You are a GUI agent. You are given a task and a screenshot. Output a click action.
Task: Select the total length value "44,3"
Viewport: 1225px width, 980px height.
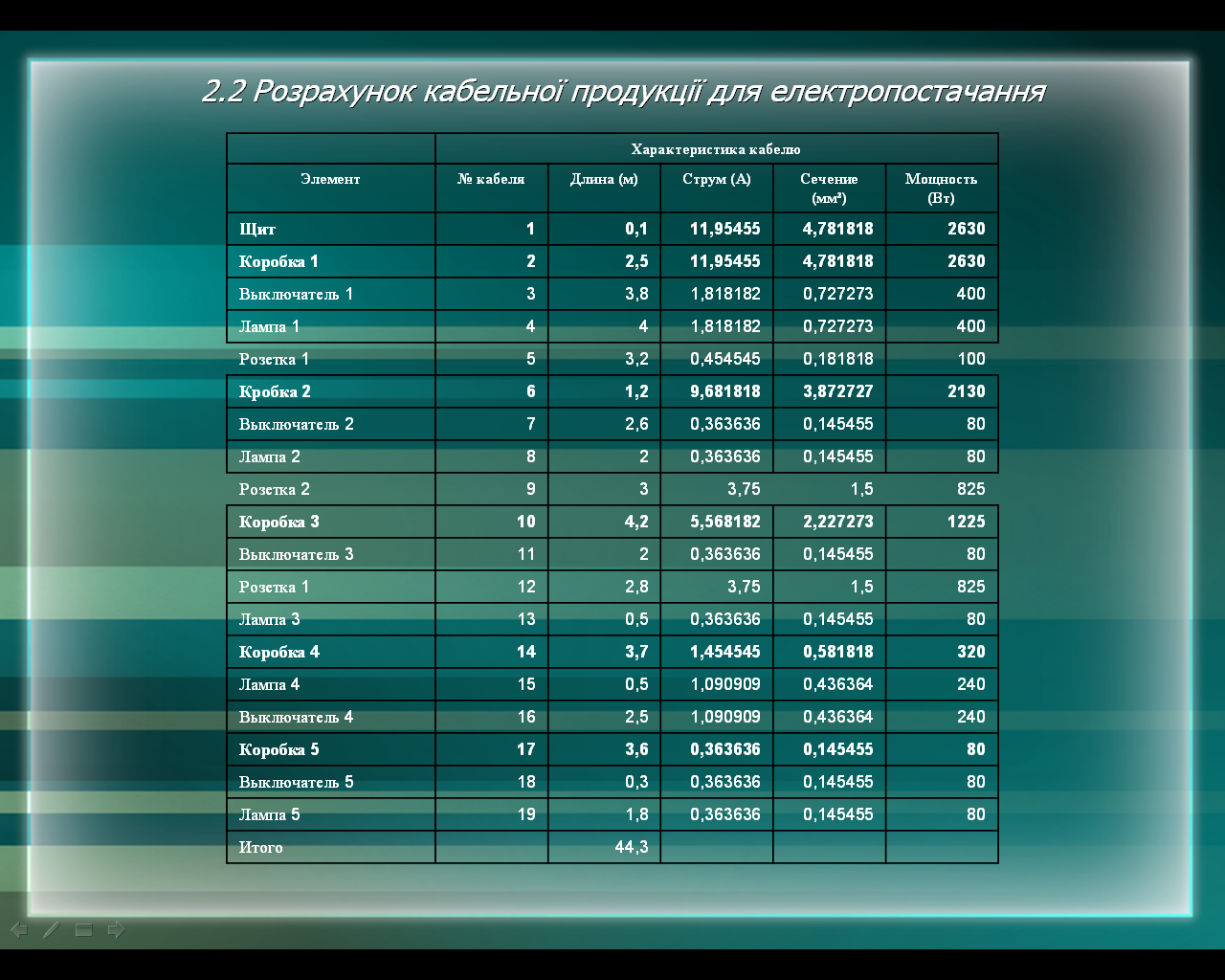coord(632,848)
